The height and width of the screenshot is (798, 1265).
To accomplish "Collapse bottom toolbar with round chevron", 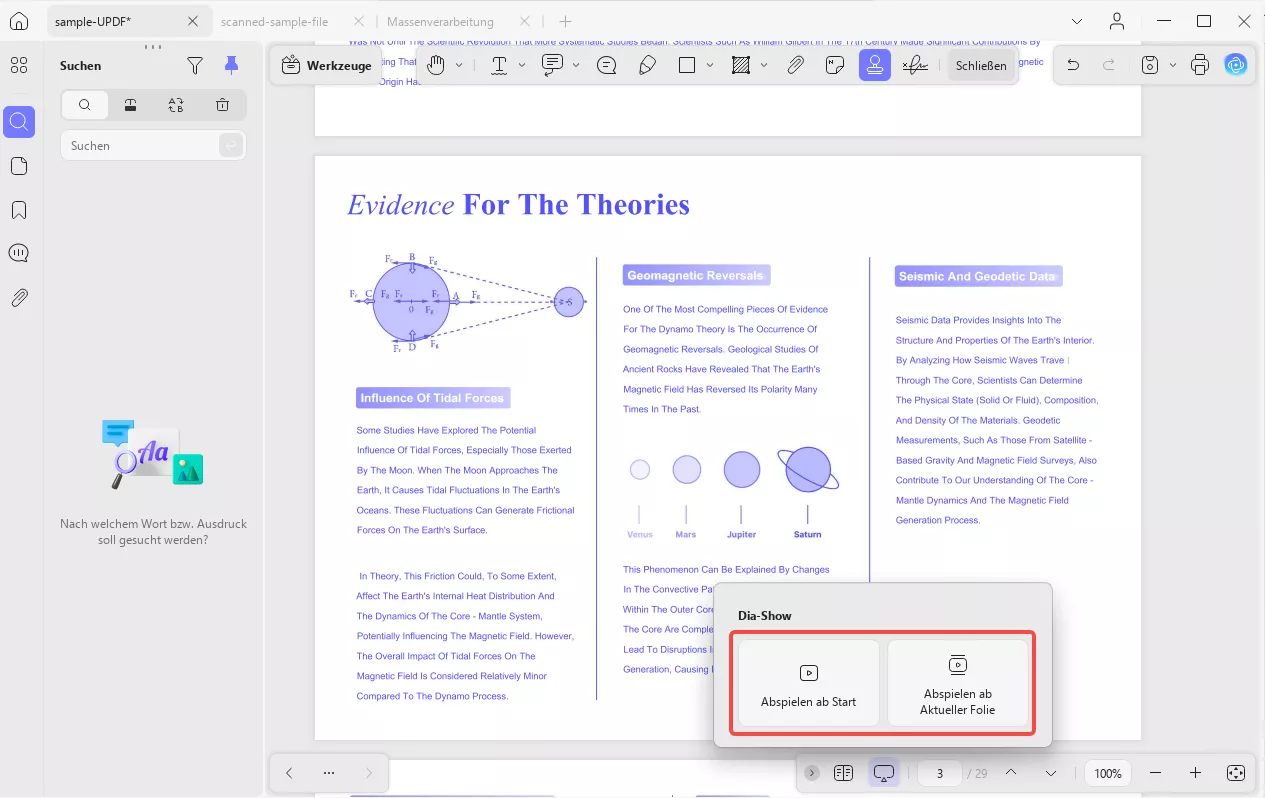I will [811, 773].
